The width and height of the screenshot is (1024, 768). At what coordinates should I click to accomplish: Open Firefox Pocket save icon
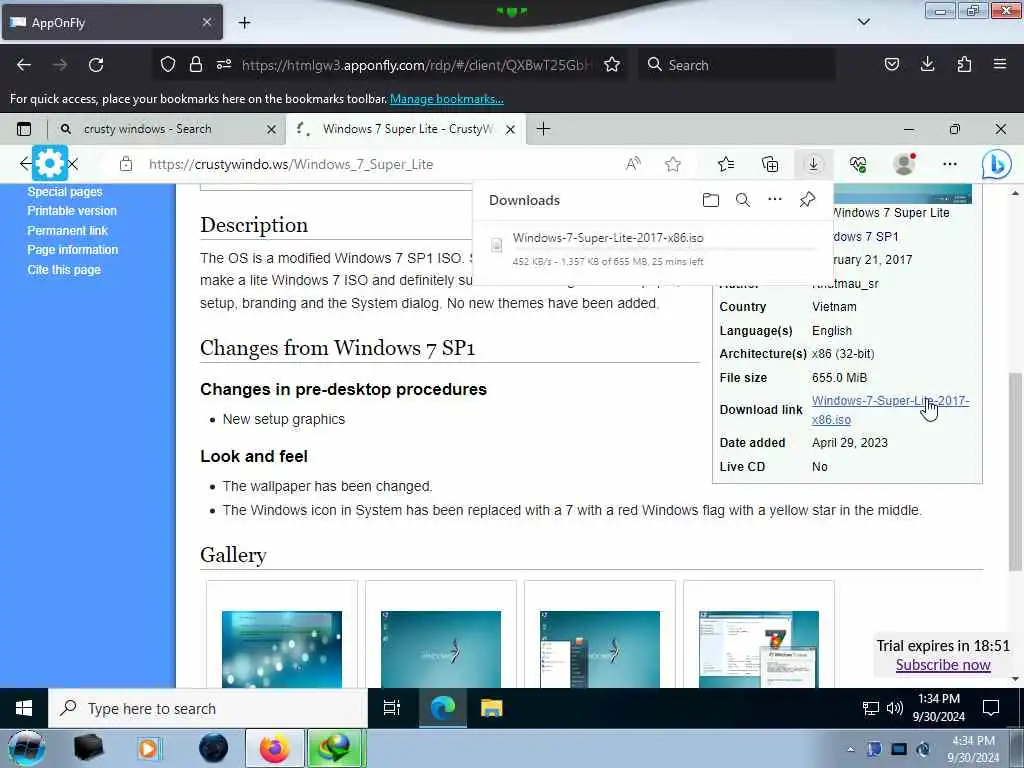pos(891,64)
